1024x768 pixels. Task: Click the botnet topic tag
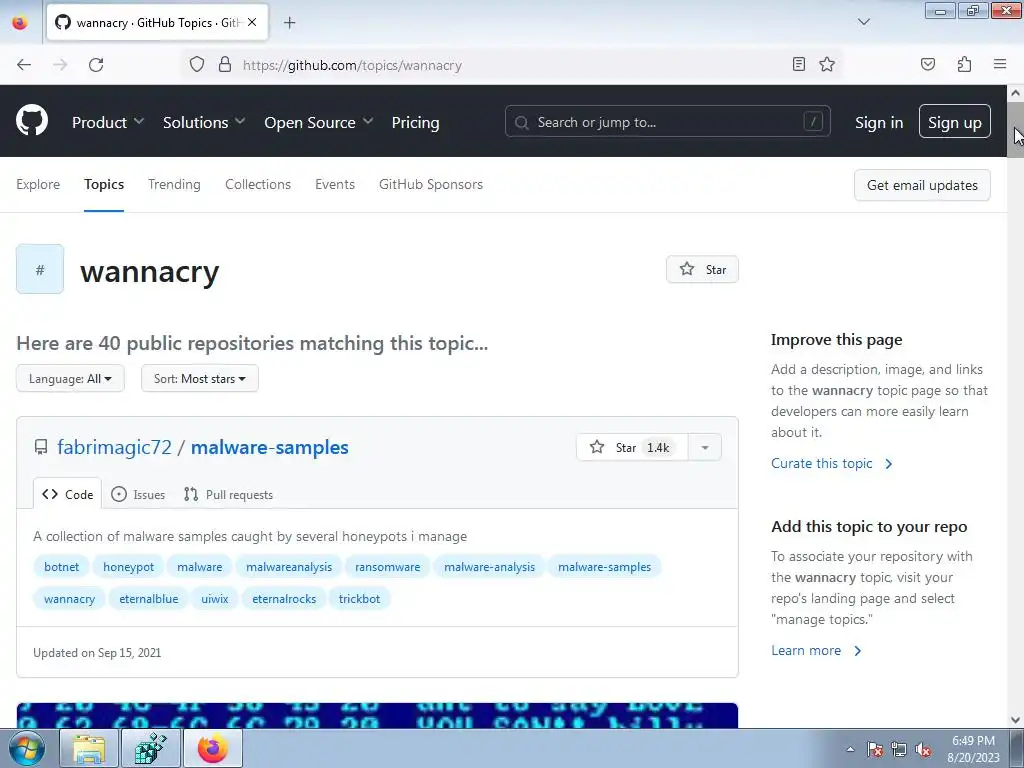[x=61, y=567]
